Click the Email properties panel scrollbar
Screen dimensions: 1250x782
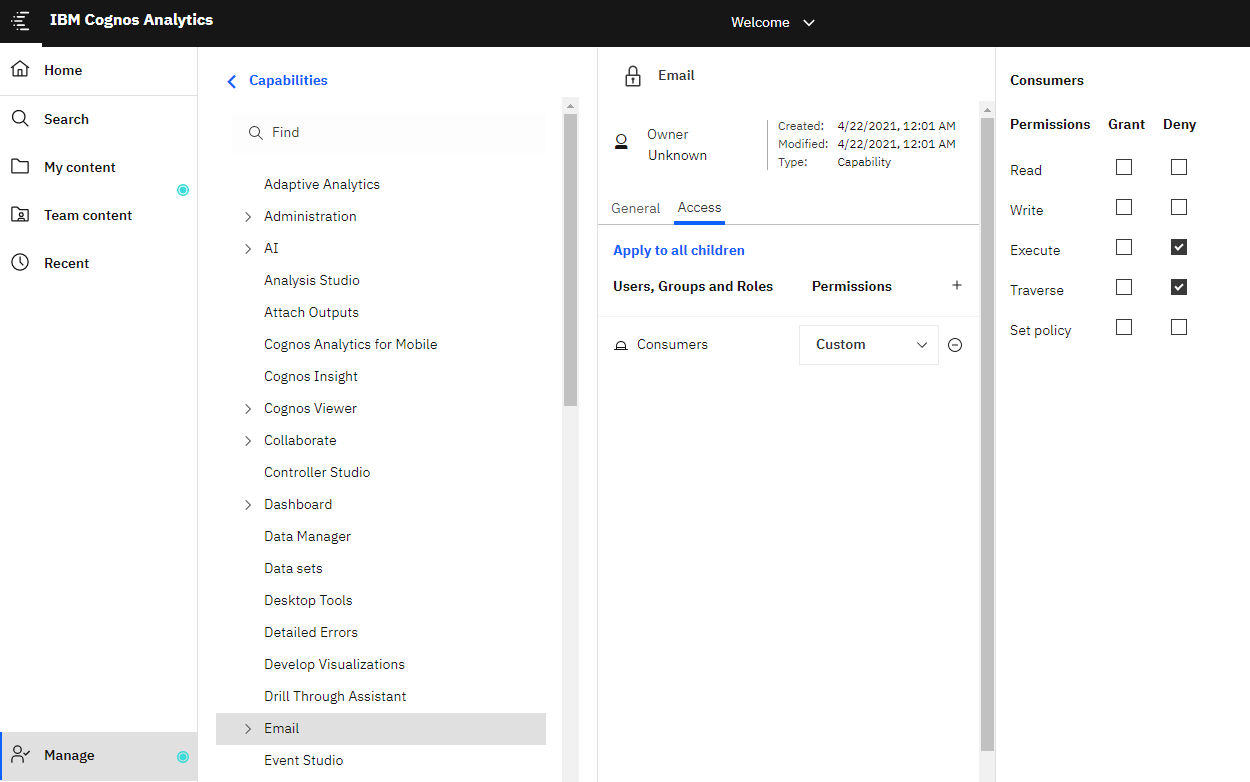[x=987, y=435]
